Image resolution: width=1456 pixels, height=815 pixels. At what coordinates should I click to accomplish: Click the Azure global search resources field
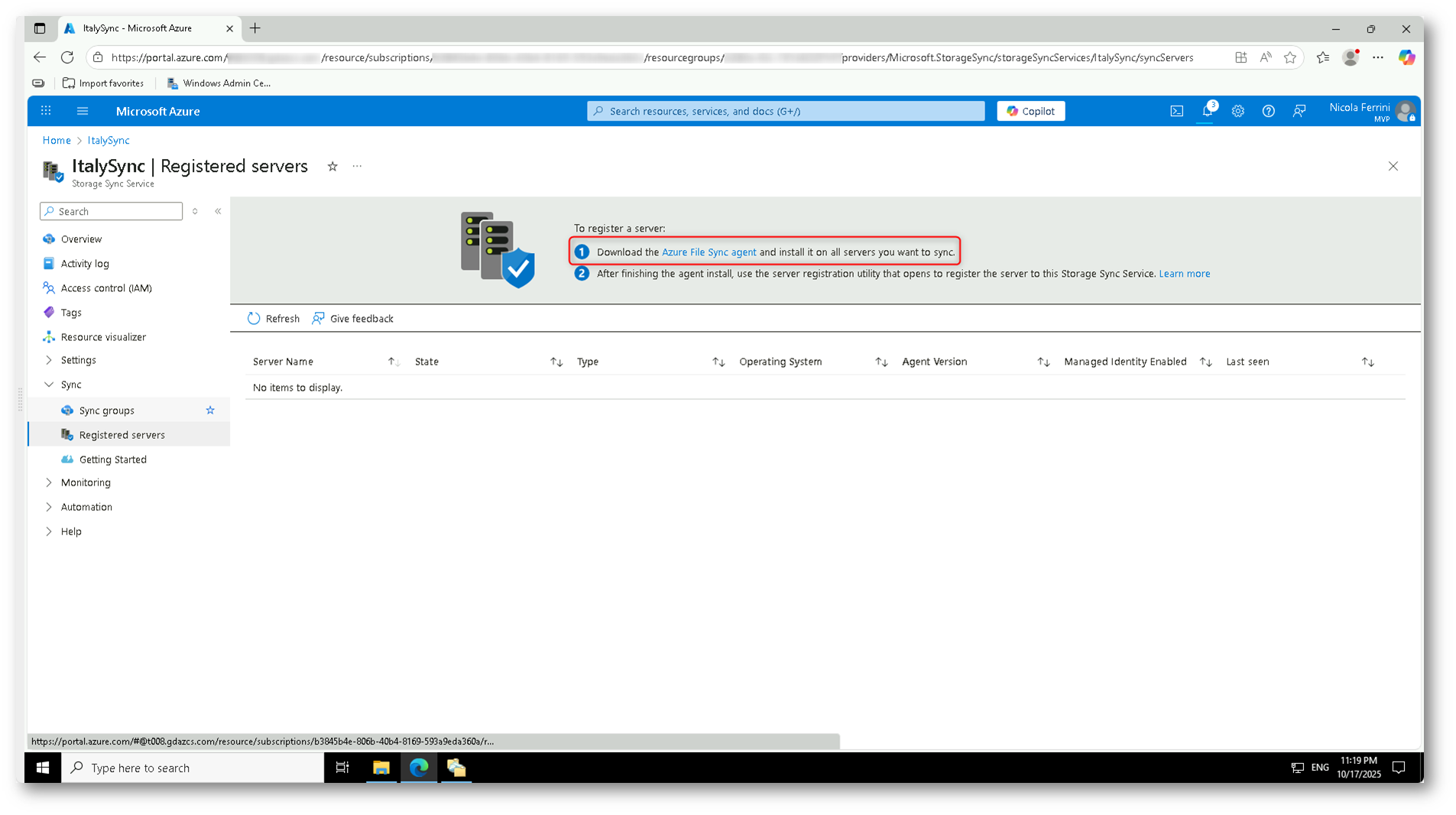click(785, 112)
